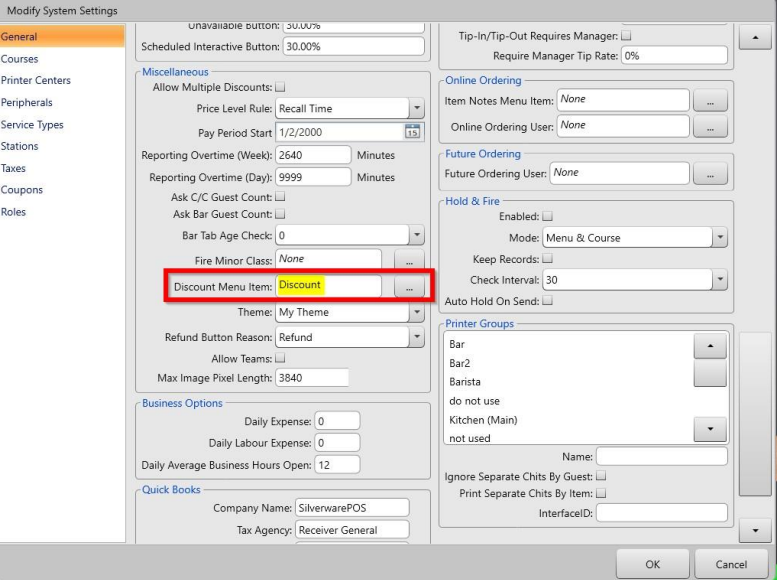Image resolution: width=779 pixels, height=580 pixels.
Task: Open Peripherals settings
Action: pyautogui.click(x=26, y=102)
